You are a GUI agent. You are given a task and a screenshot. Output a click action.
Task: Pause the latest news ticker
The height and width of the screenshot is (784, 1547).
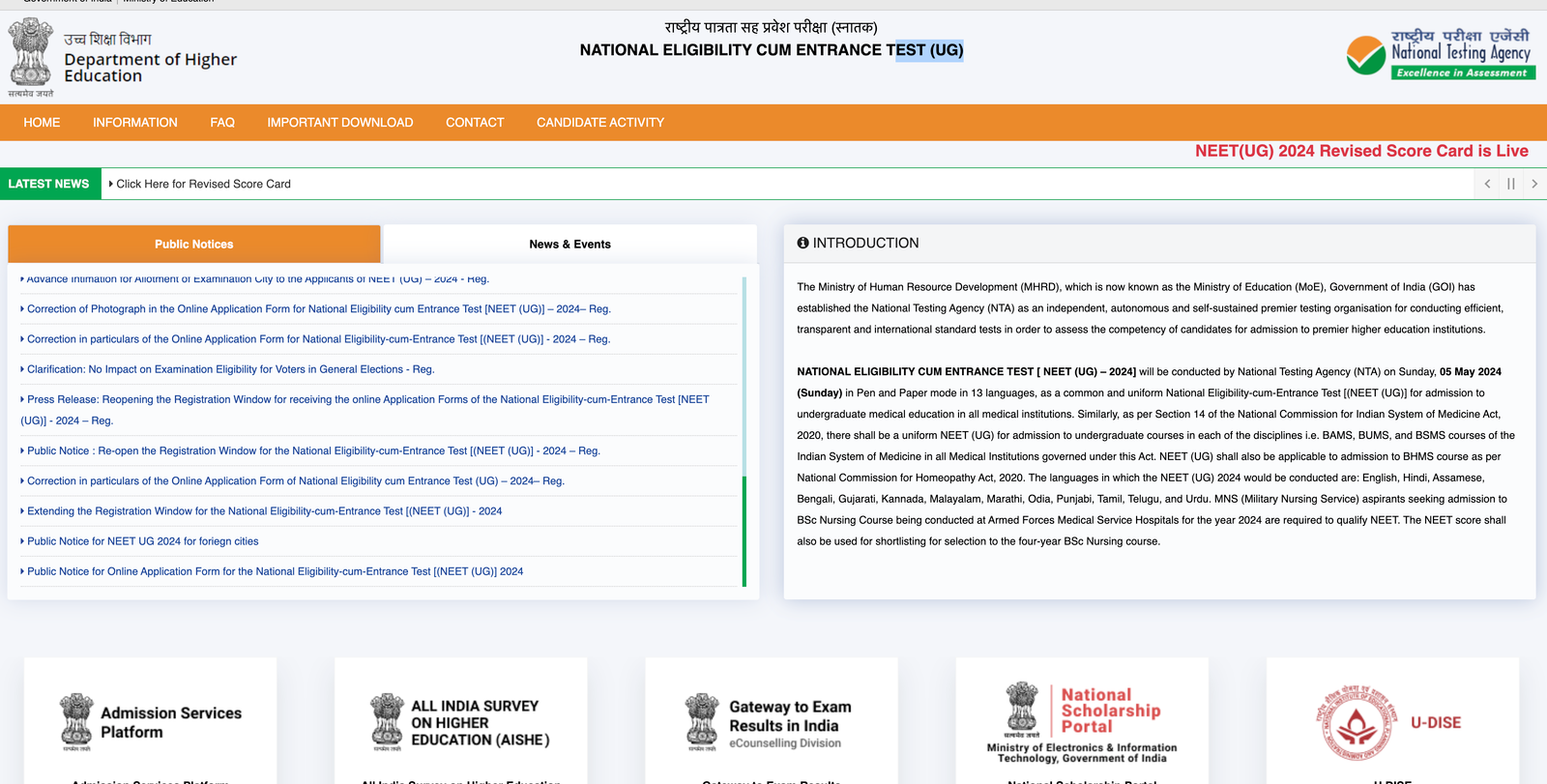pyautogui.click(x=1510, y=184)
